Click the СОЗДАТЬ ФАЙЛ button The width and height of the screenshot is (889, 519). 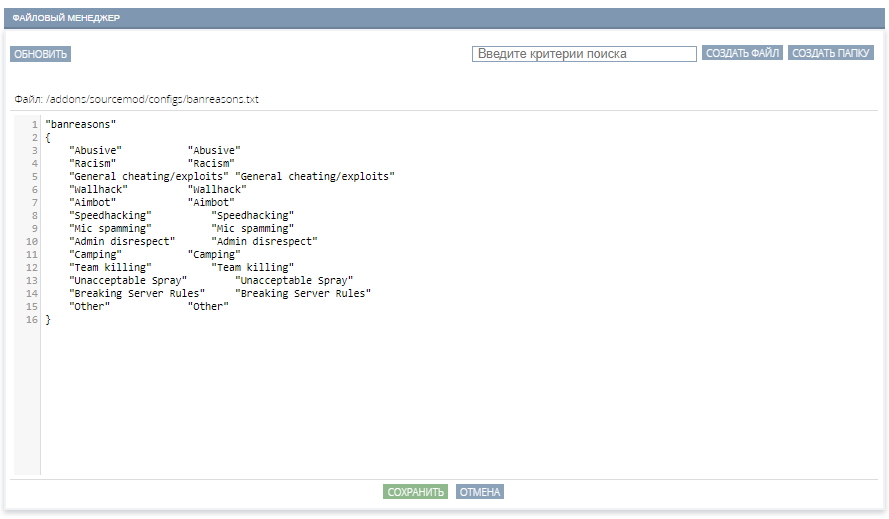tap(742, 53)
